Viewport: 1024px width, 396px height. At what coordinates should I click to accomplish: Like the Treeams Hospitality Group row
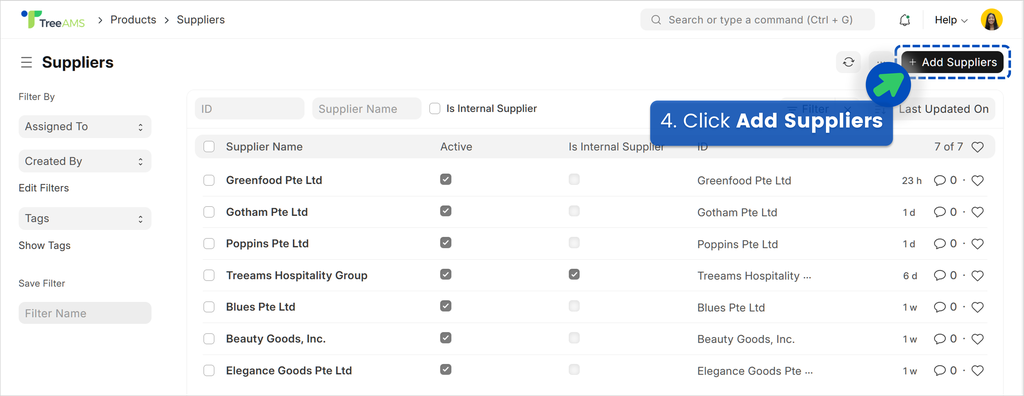(977, 276)
